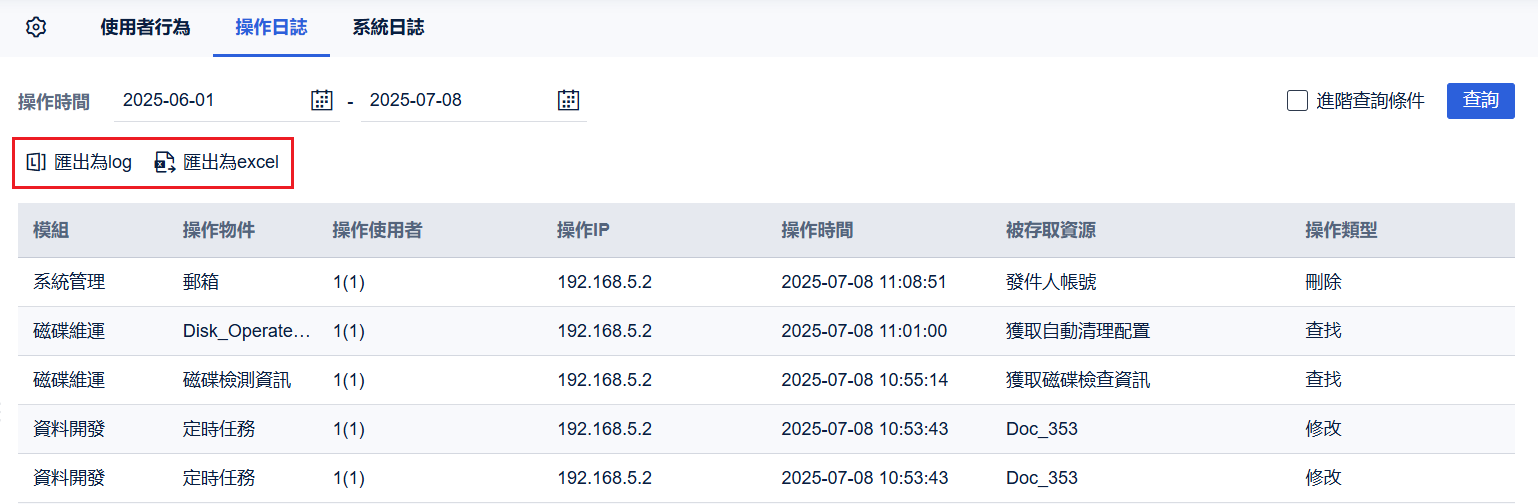Select the 郵箱 row at 11:08:51

pos(201,282)
